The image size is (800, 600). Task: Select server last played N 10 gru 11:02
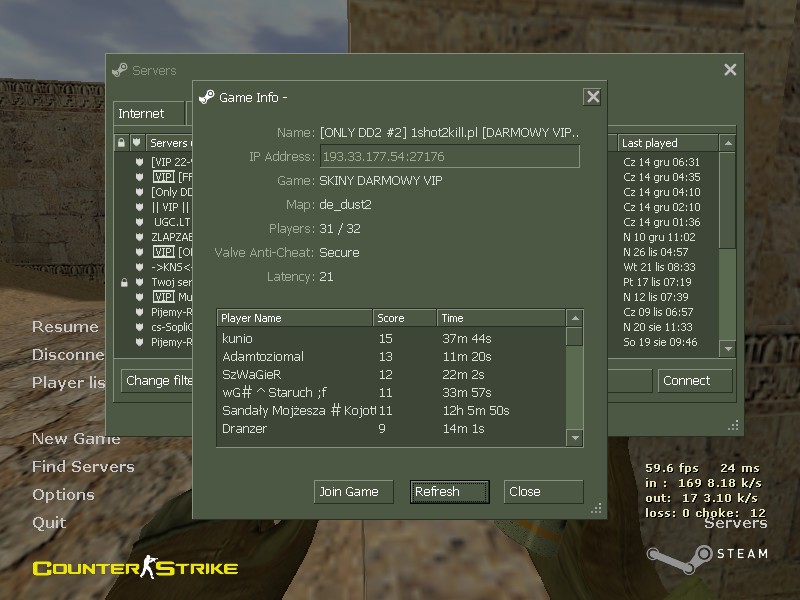[x=659, y=237]
